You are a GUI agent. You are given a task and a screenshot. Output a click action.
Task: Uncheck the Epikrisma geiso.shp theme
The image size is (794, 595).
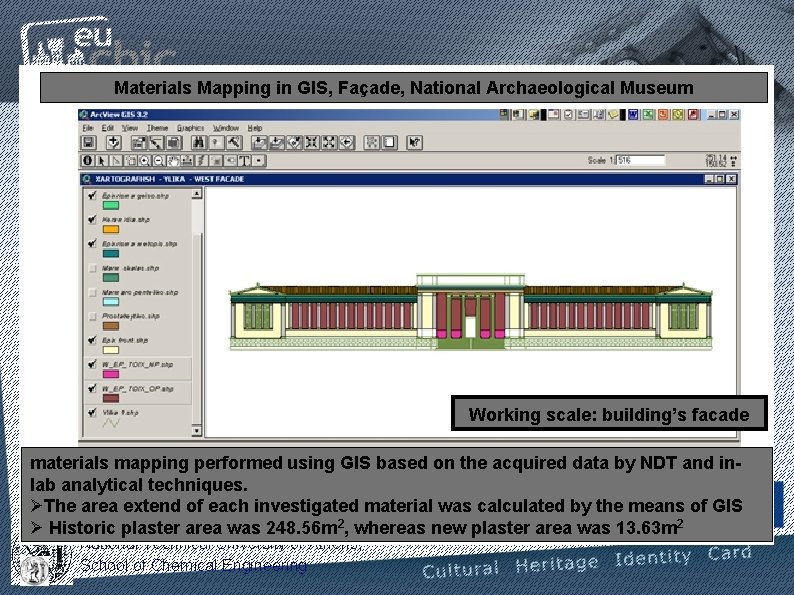92,195
